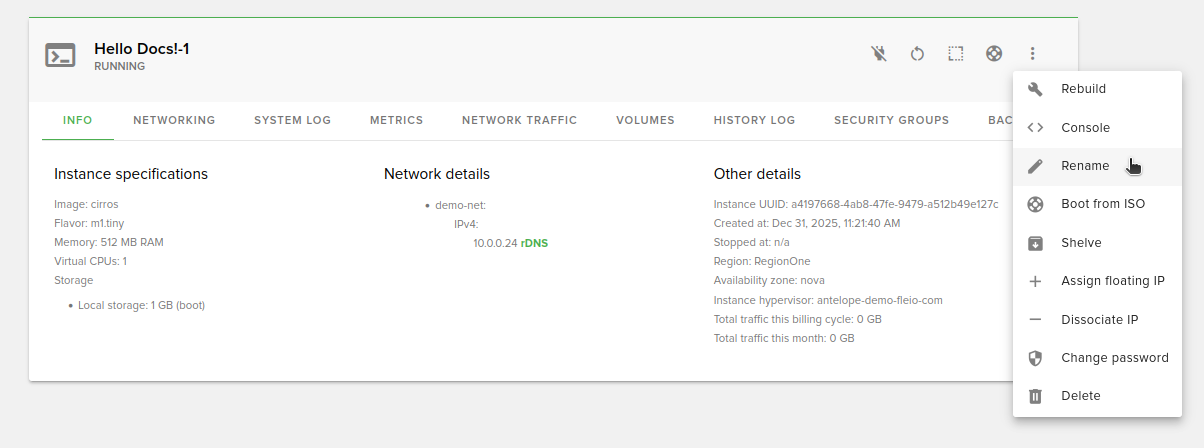Switch to the Networking tab

pos(174,120)
